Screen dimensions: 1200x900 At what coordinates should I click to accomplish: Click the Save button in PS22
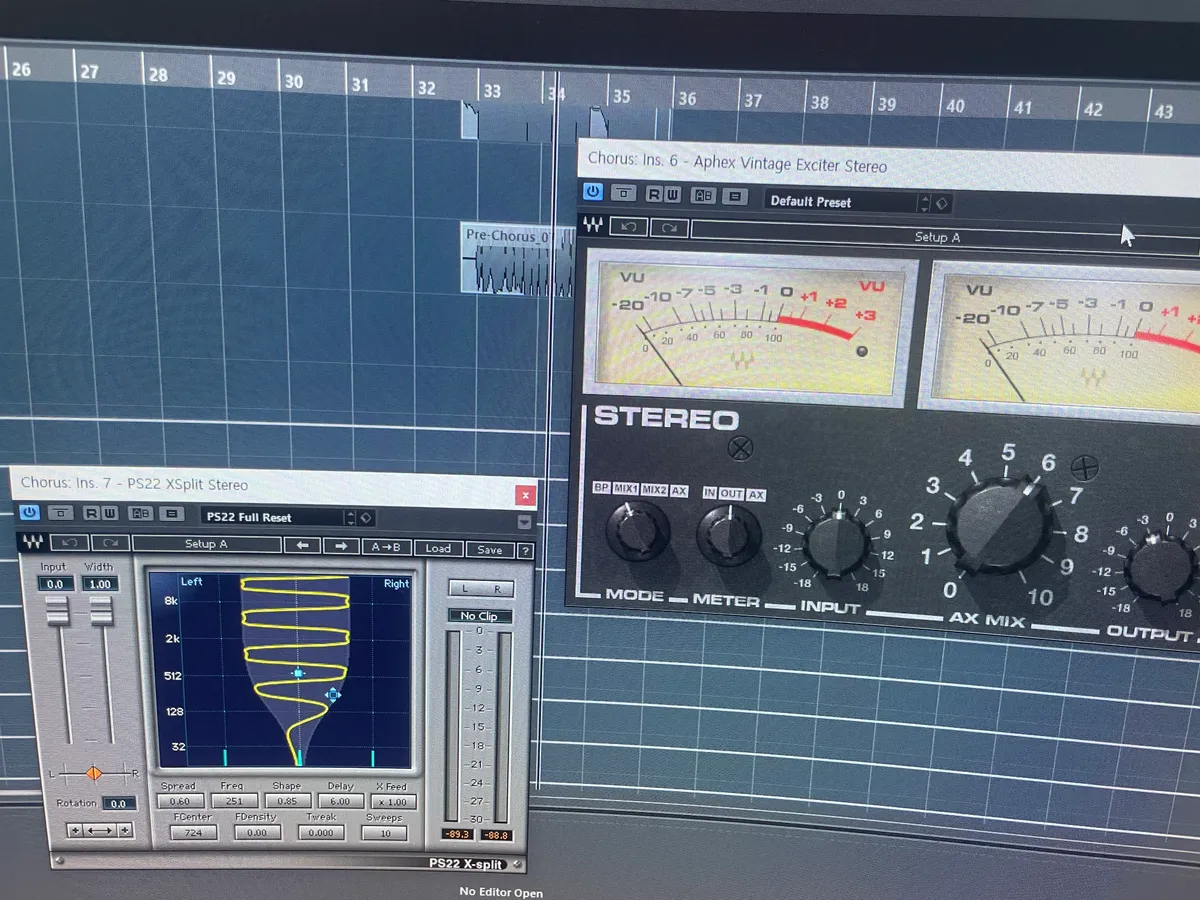tap(490, 549)
